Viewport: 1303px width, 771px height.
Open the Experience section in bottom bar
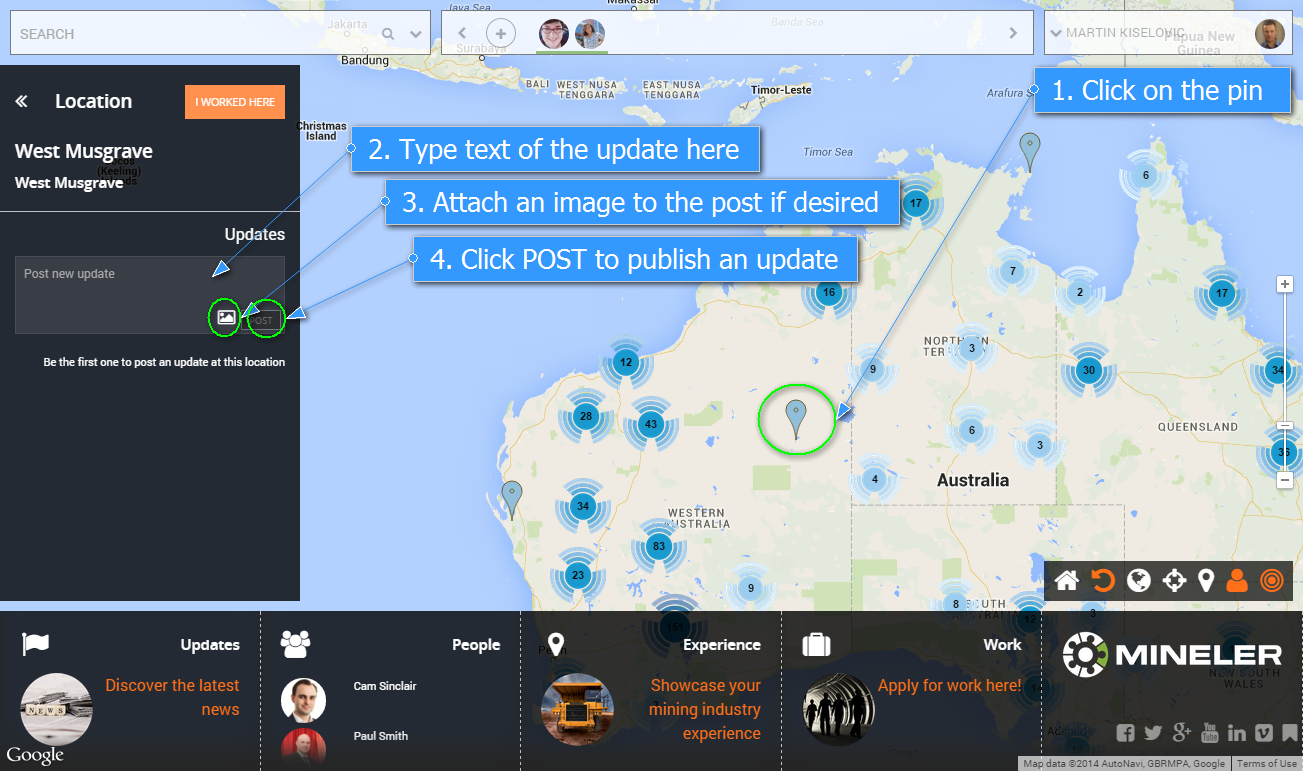click(721, 645)
